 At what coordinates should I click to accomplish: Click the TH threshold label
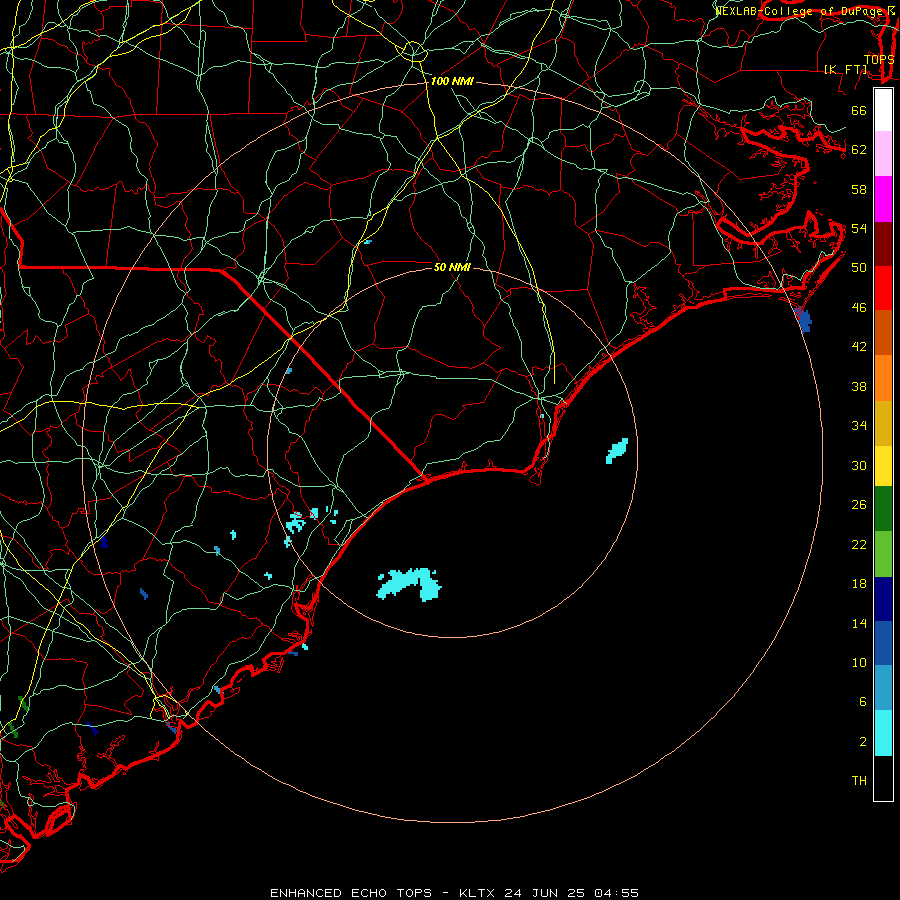tap(859, 781)
